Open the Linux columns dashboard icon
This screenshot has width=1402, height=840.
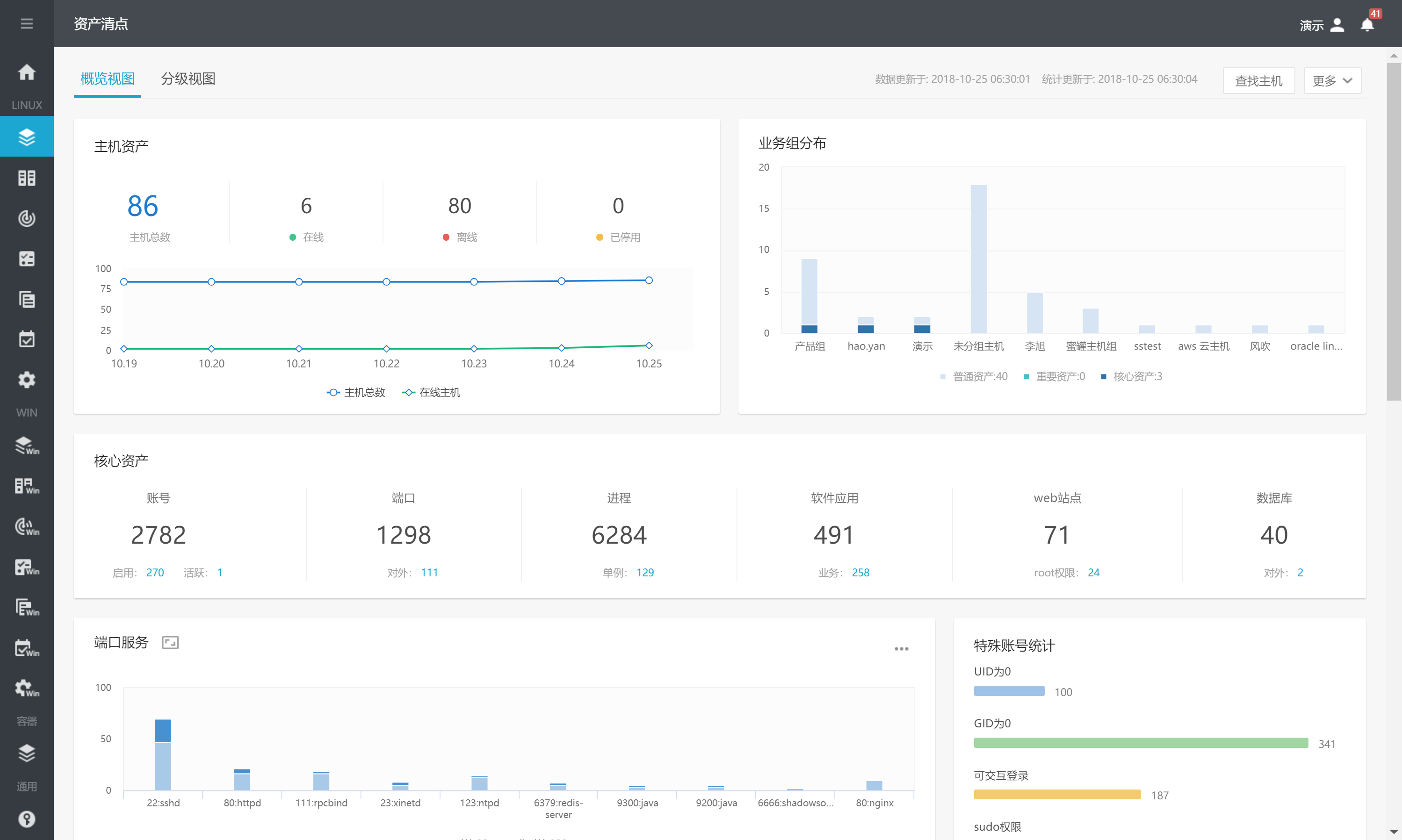pyautogui.click(x=27, y=178)
